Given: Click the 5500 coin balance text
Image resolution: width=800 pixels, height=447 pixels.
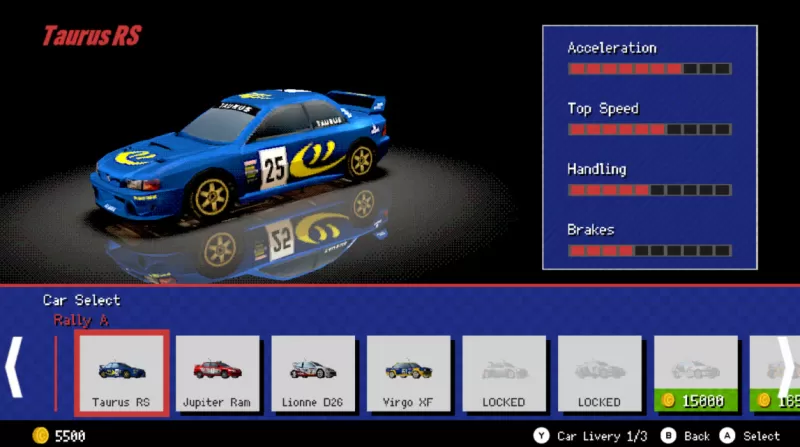Looking at the screenshot, I should click(x=70, y=436).
